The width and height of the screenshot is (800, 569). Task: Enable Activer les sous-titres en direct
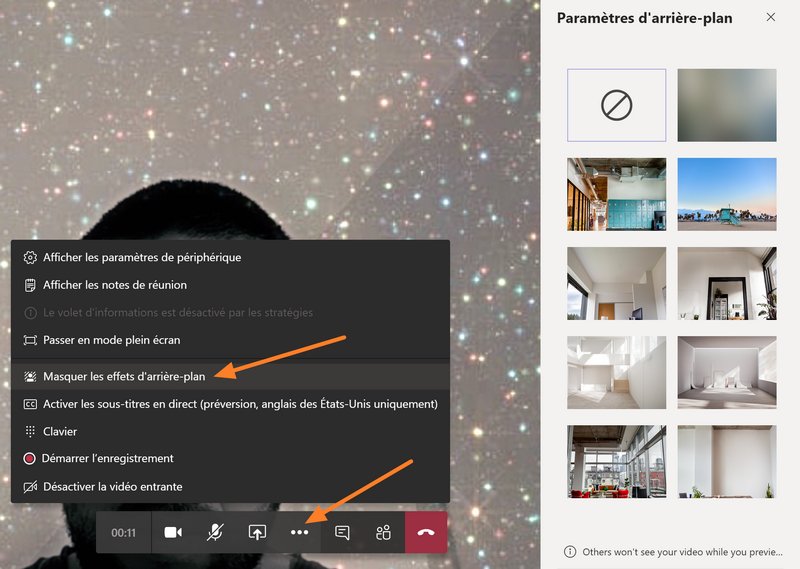coord(230,404)
